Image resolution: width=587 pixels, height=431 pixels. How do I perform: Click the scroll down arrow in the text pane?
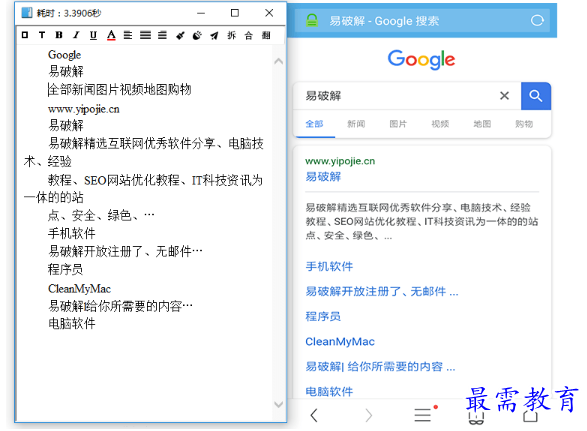point(279,404)
